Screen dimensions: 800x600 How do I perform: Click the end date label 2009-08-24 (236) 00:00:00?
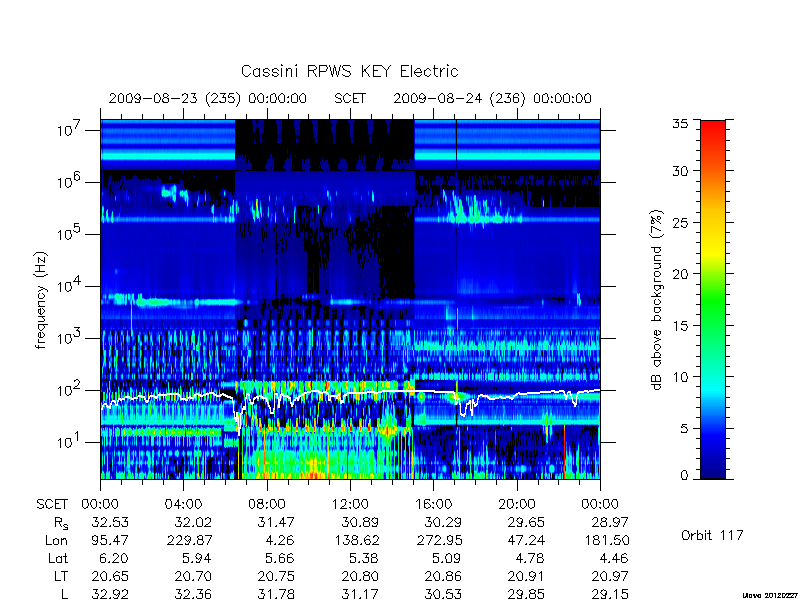[492, 98]
